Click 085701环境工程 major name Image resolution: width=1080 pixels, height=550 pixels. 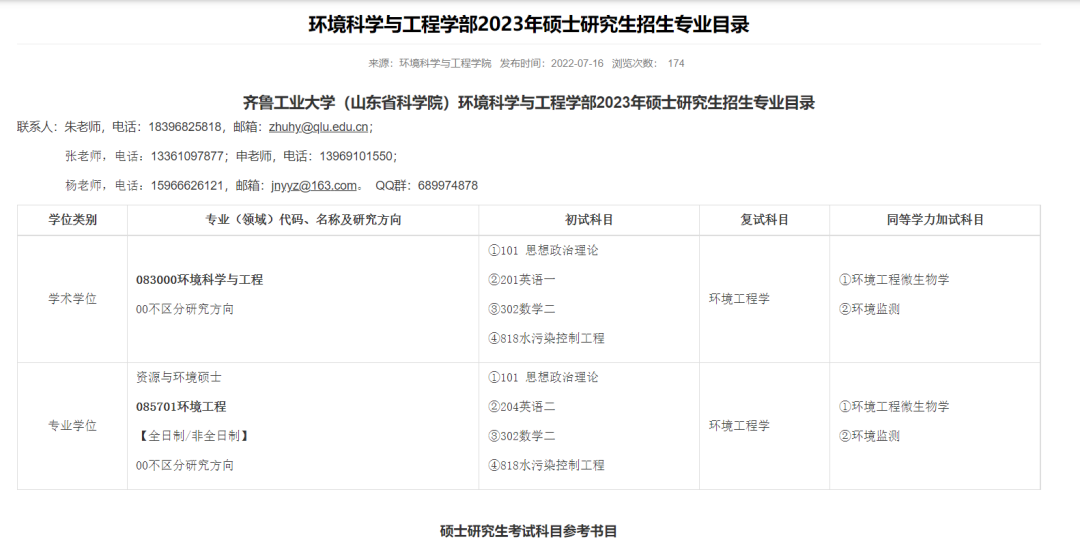(x=181, y=407)
